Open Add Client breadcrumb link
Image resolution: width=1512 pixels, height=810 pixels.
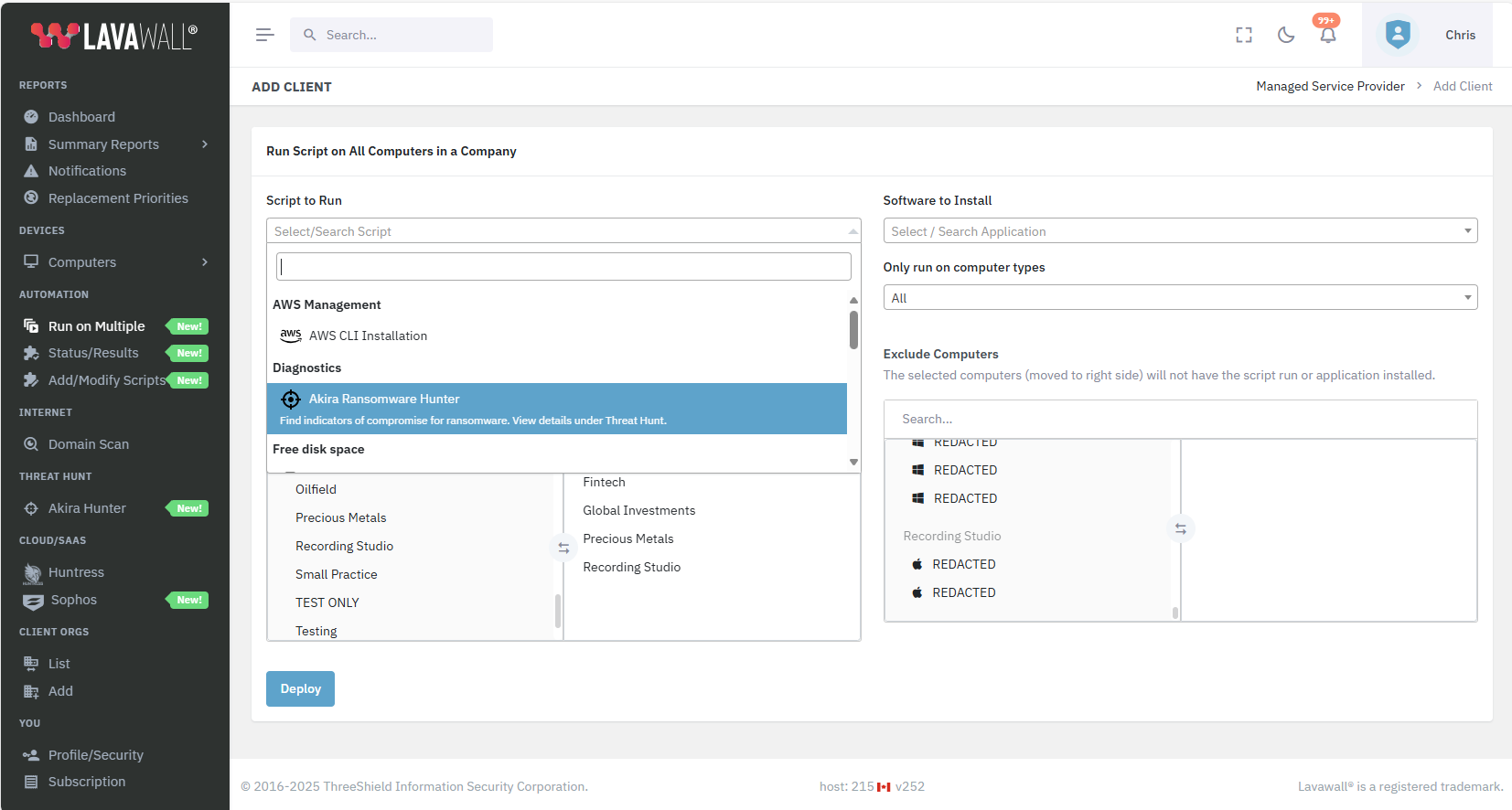[x=1463, y=86]
